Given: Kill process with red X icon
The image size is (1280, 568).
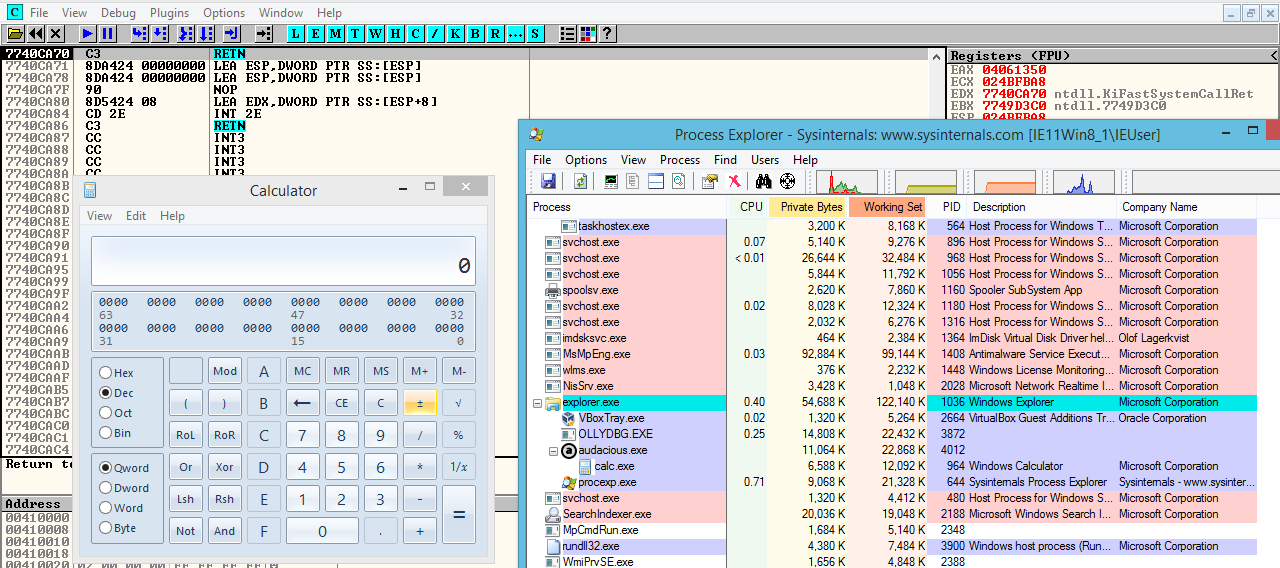Looking at the screenshot, I should 734,181.
